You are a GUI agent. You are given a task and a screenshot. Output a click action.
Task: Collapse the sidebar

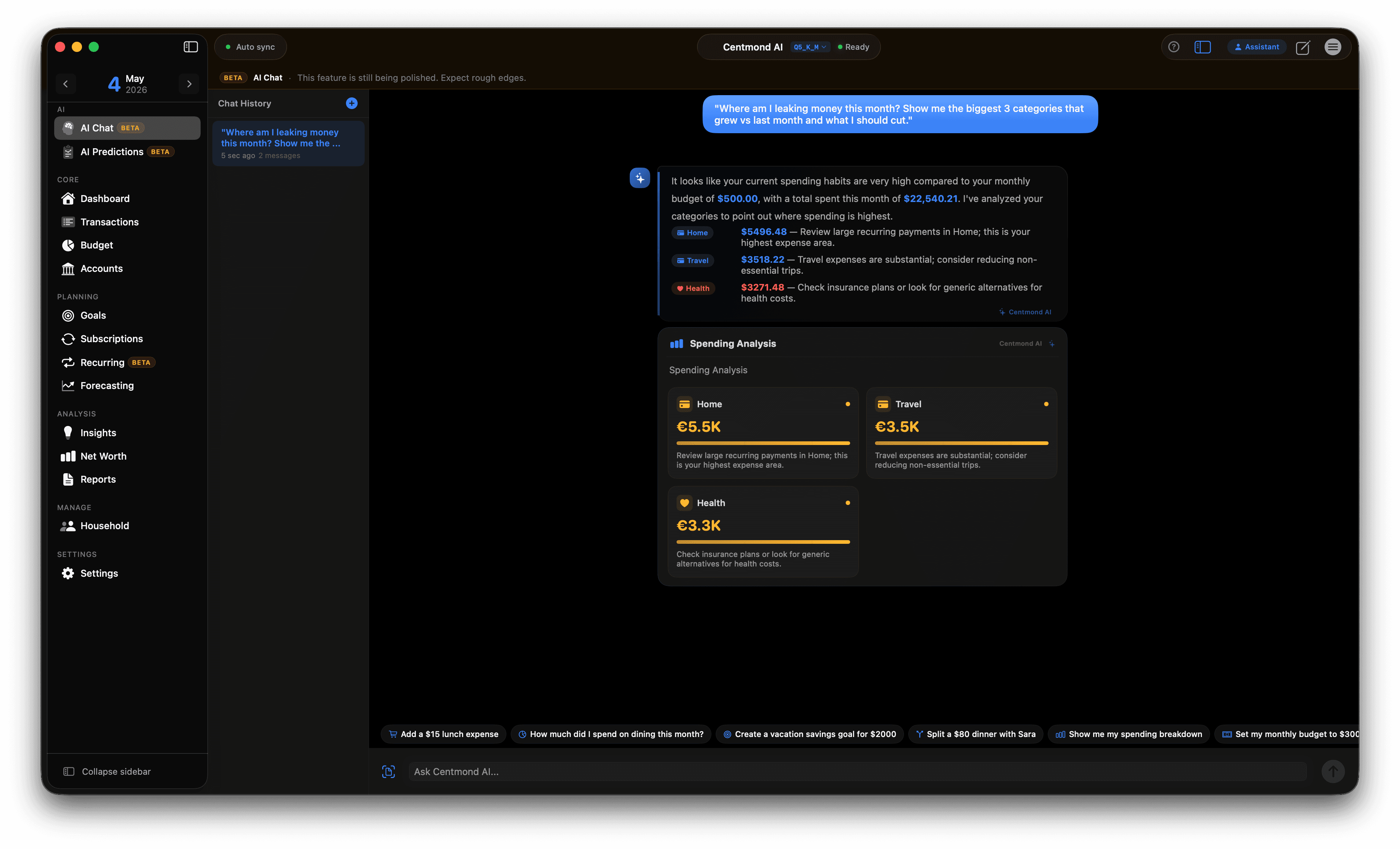click(x=107, y=771)
